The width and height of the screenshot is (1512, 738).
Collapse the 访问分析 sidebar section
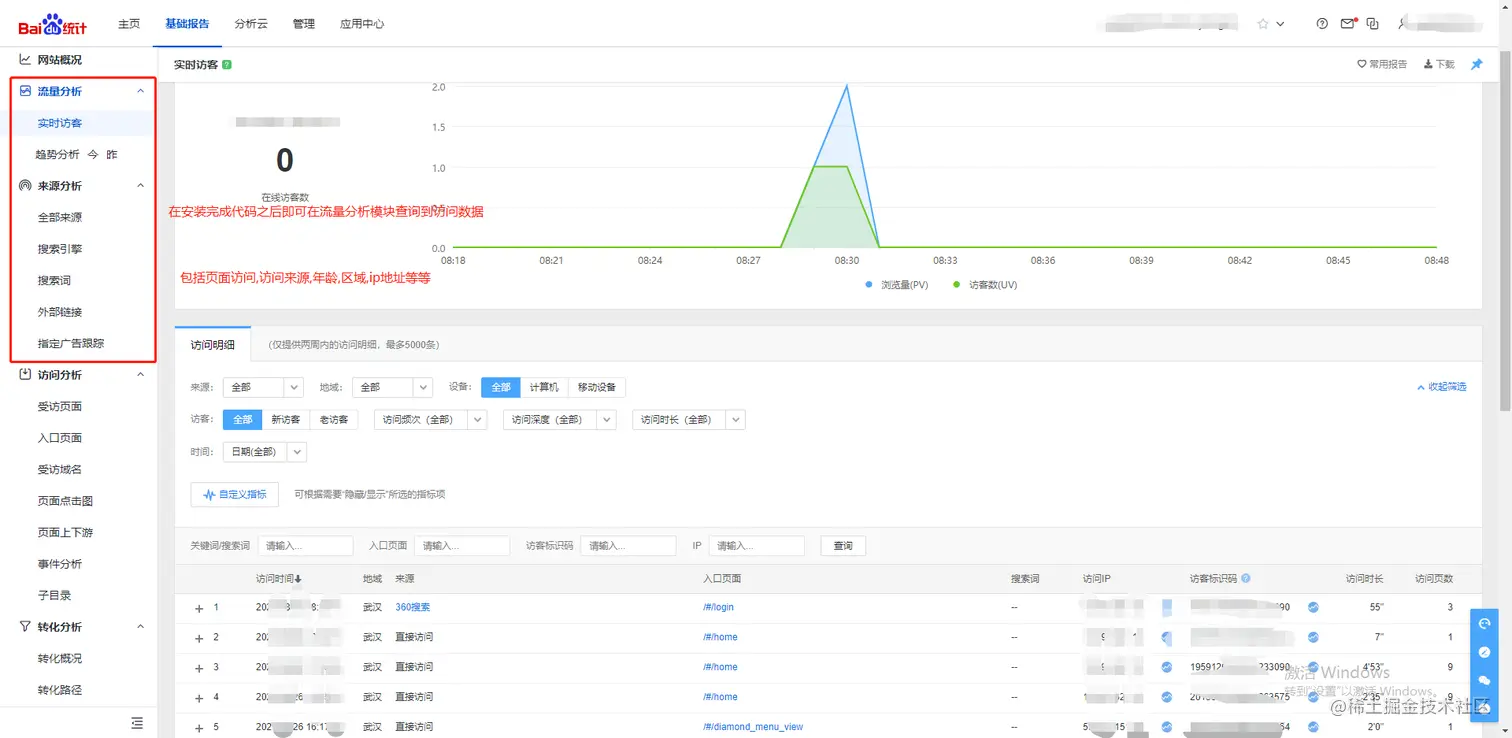click(140, 375)
